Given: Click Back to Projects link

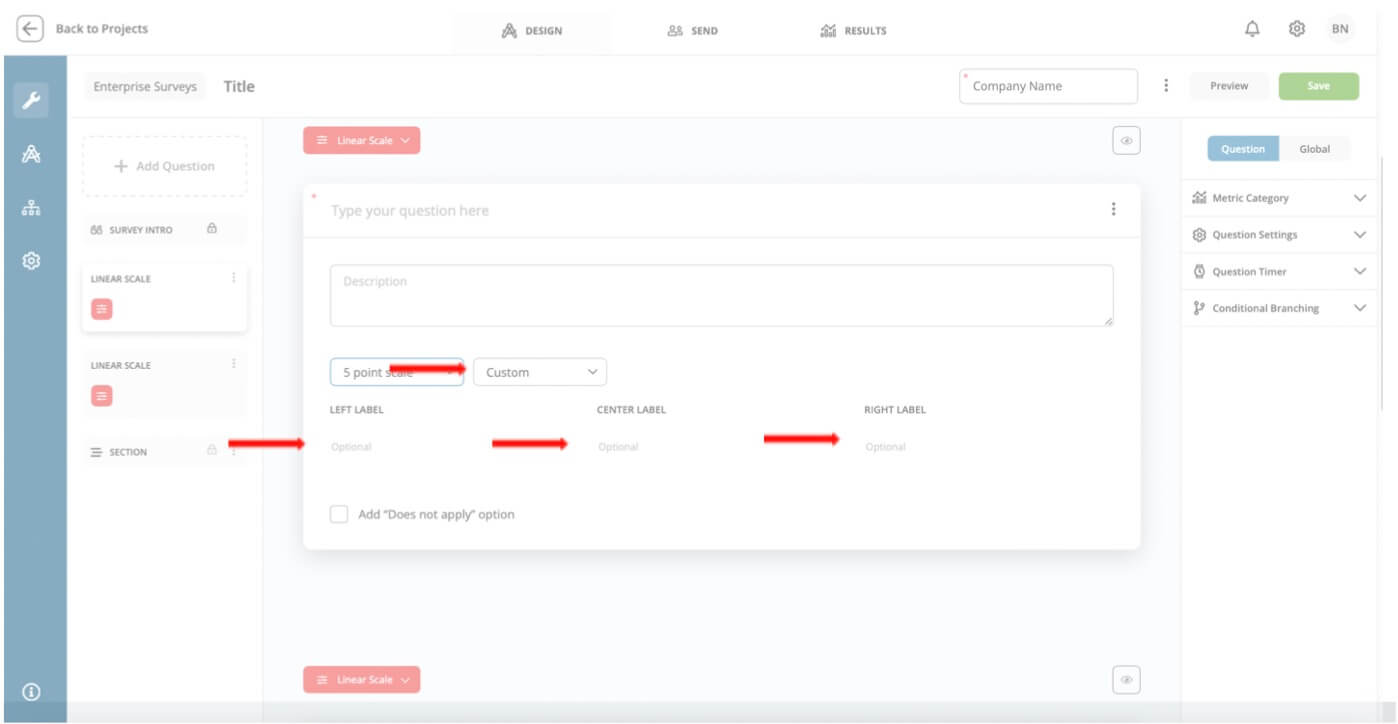Looking at the screenshot, I should [101, 29].
